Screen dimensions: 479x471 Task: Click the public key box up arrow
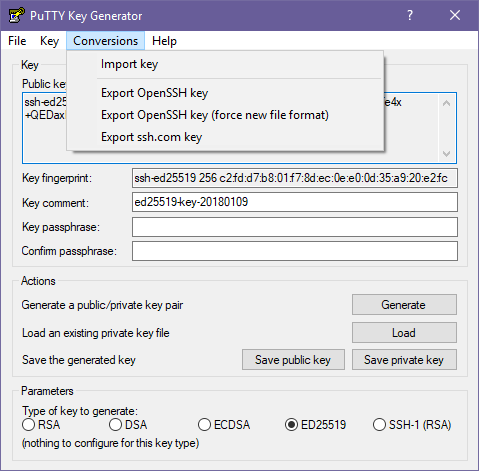[446, 103]
